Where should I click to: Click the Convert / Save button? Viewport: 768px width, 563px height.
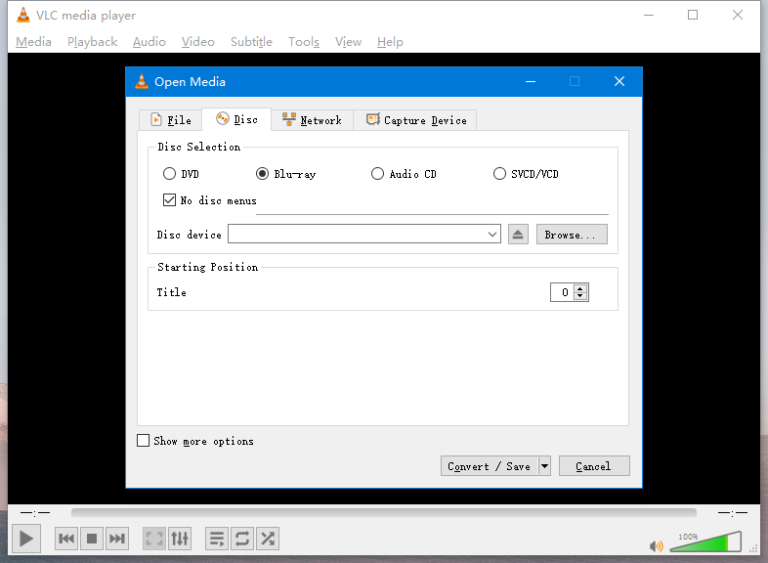tap(489, 466)
